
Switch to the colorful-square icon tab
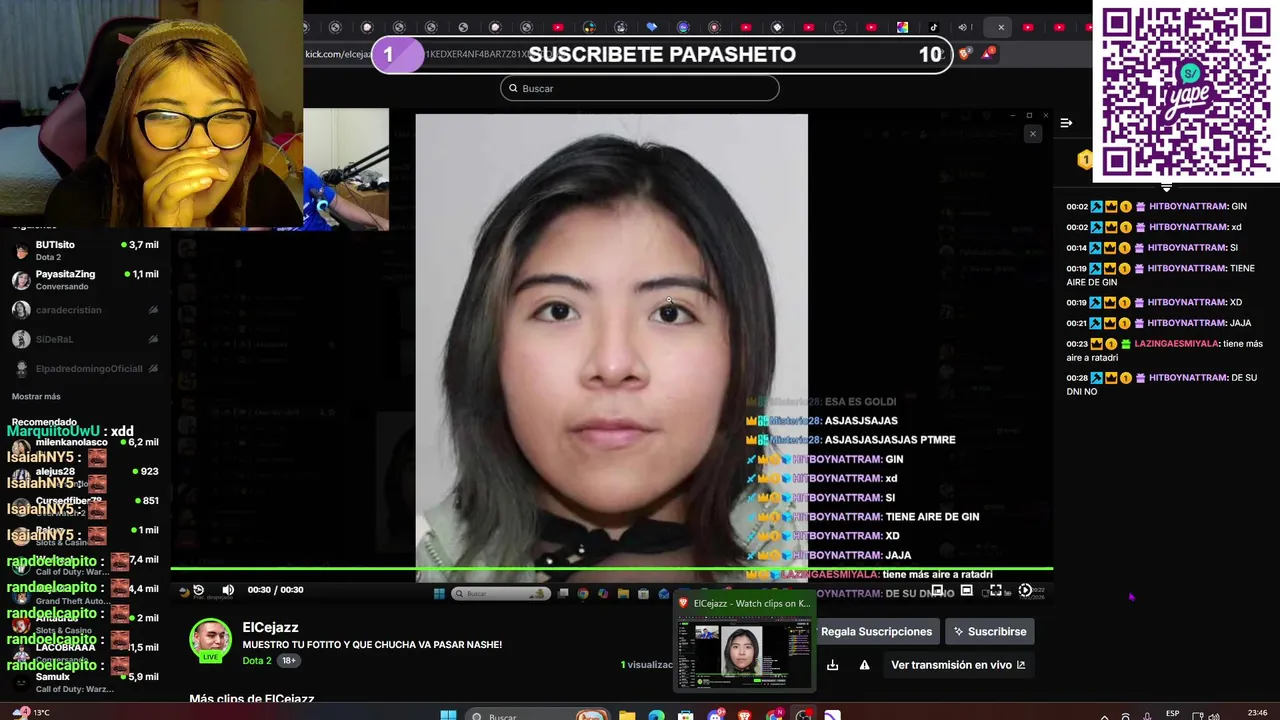pyautogui.click(x=902, y=27)
